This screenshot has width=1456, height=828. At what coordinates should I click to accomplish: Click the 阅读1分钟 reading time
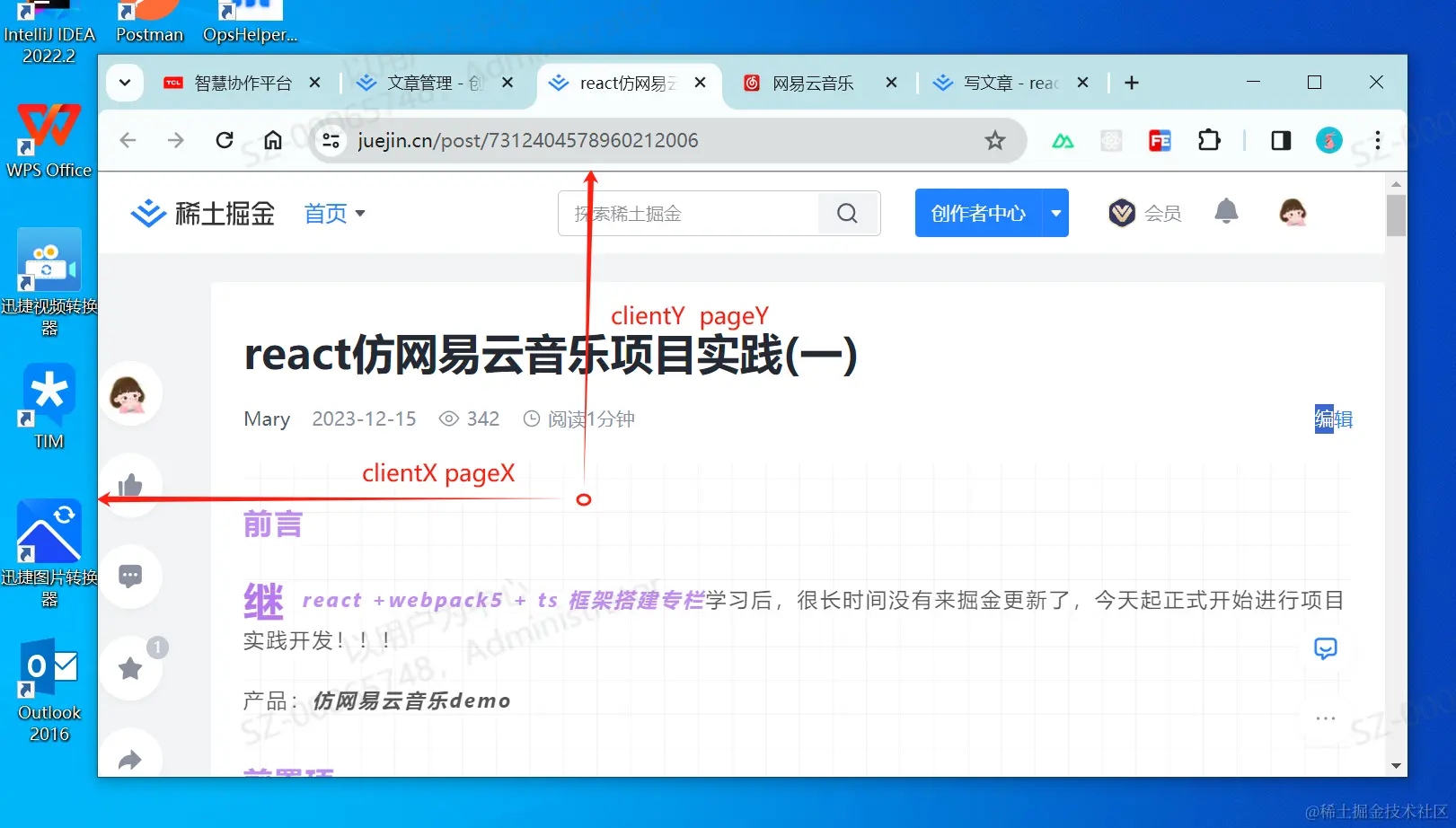click(578, 419)
